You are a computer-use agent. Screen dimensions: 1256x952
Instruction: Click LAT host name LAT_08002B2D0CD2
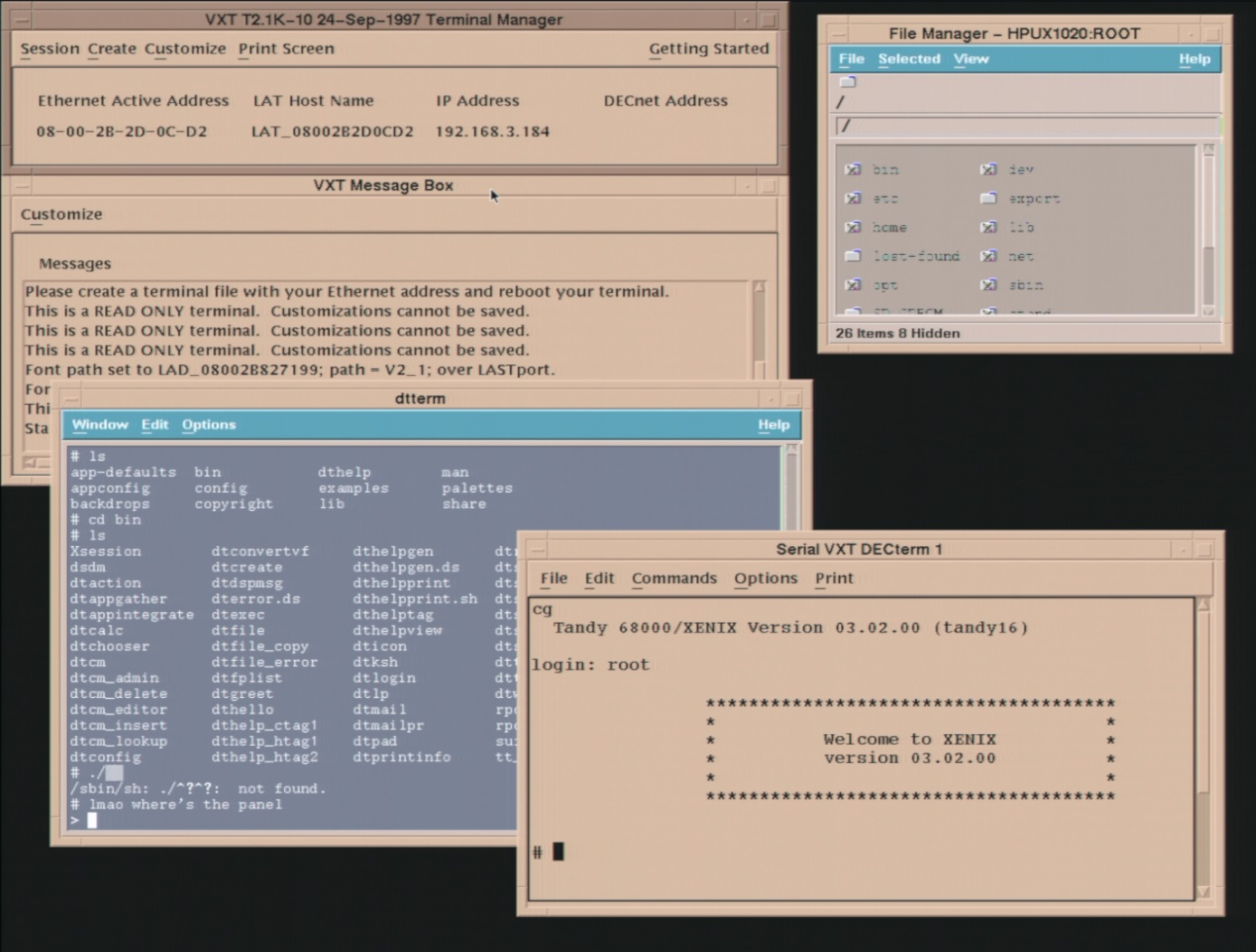click(332, 132)
